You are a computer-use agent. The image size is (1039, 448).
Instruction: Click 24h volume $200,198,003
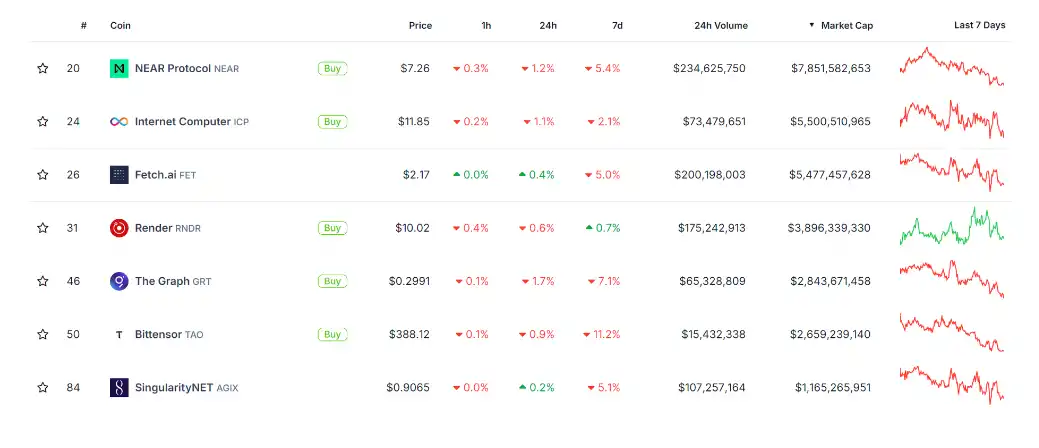[710, 175]
